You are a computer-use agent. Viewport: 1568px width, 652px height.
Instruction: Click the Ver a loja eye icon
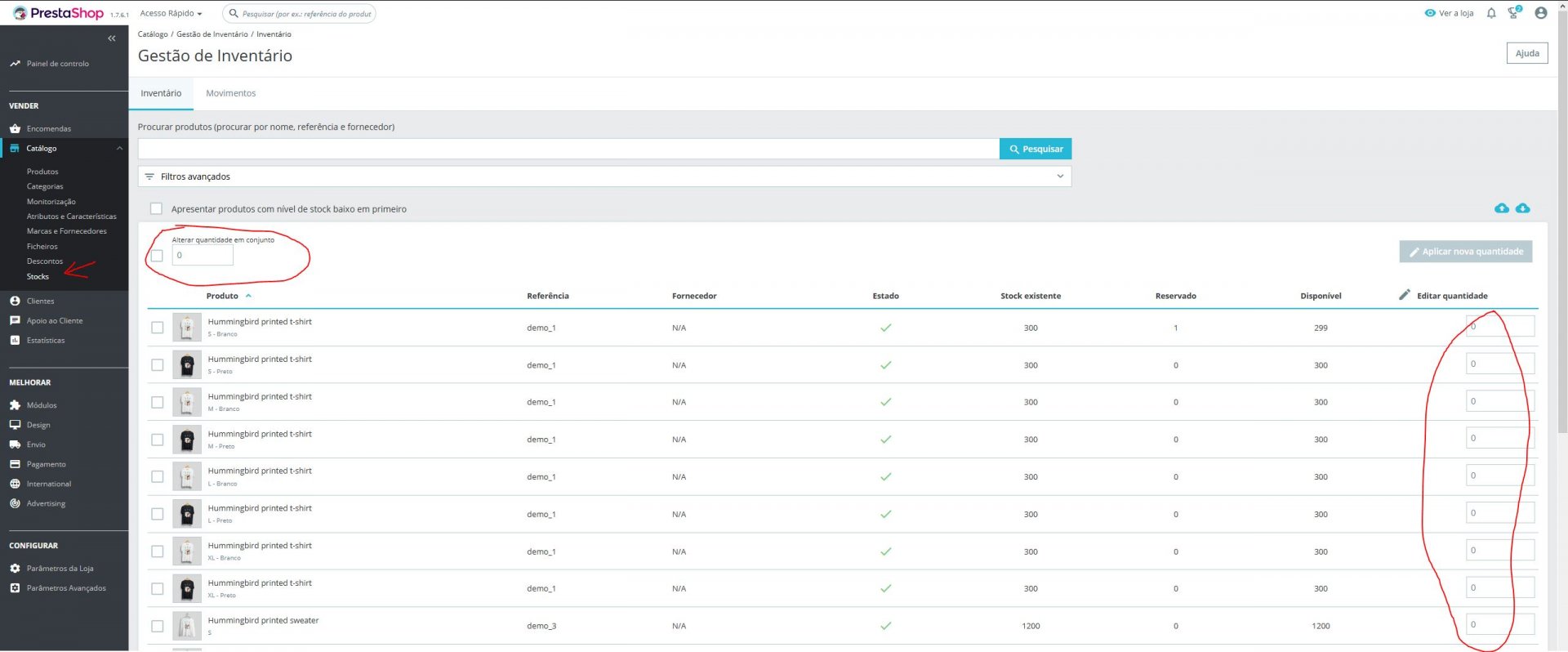point(1430,13)
